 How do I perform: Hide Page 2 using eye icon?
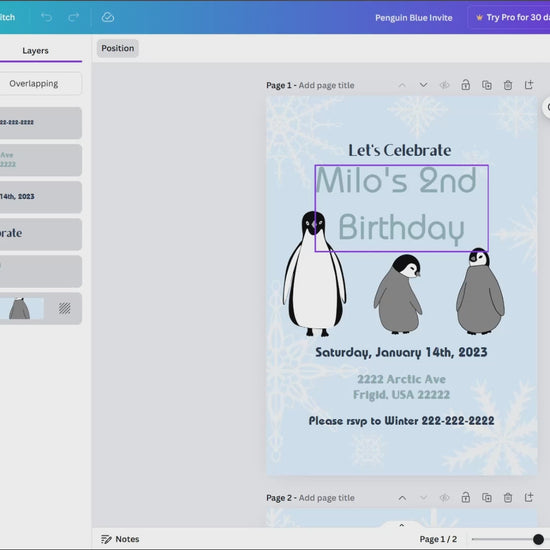[x=444, y=498]
